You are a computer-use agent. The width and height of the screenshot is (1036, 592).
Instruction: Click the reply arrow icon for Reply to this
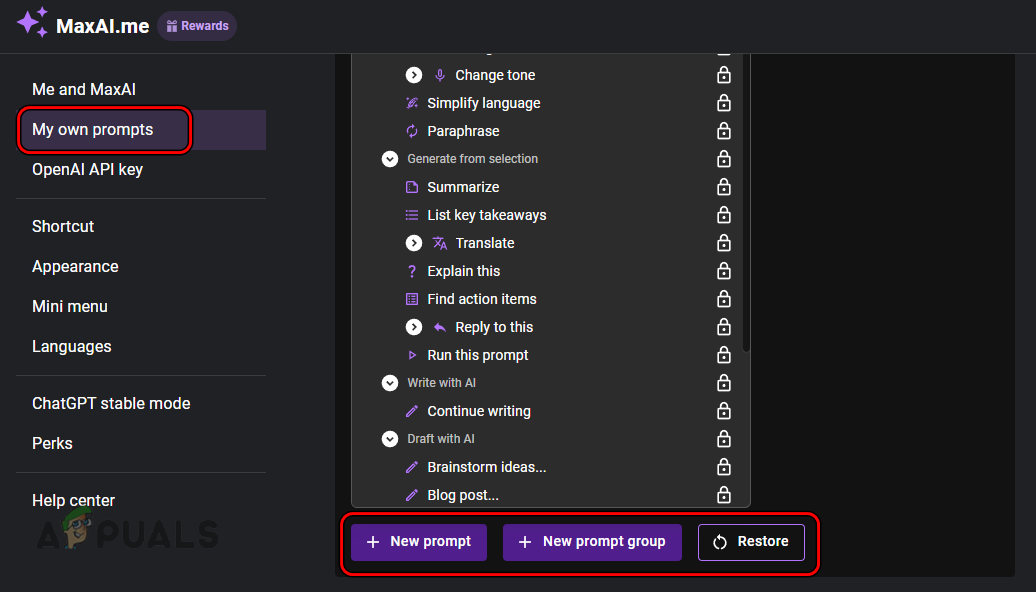pos(440,326)
